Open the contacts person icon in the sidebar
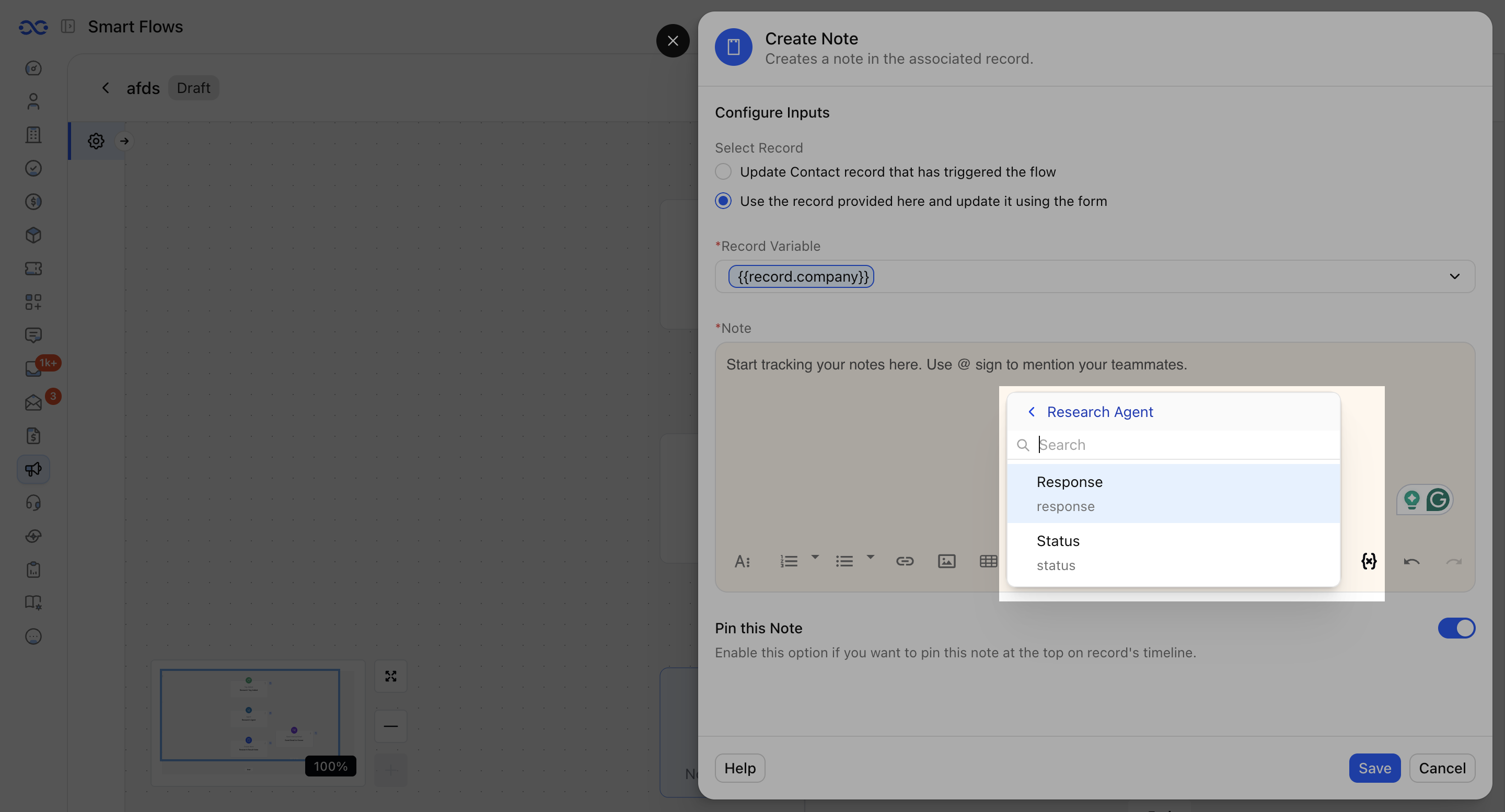 click(33, 102)
